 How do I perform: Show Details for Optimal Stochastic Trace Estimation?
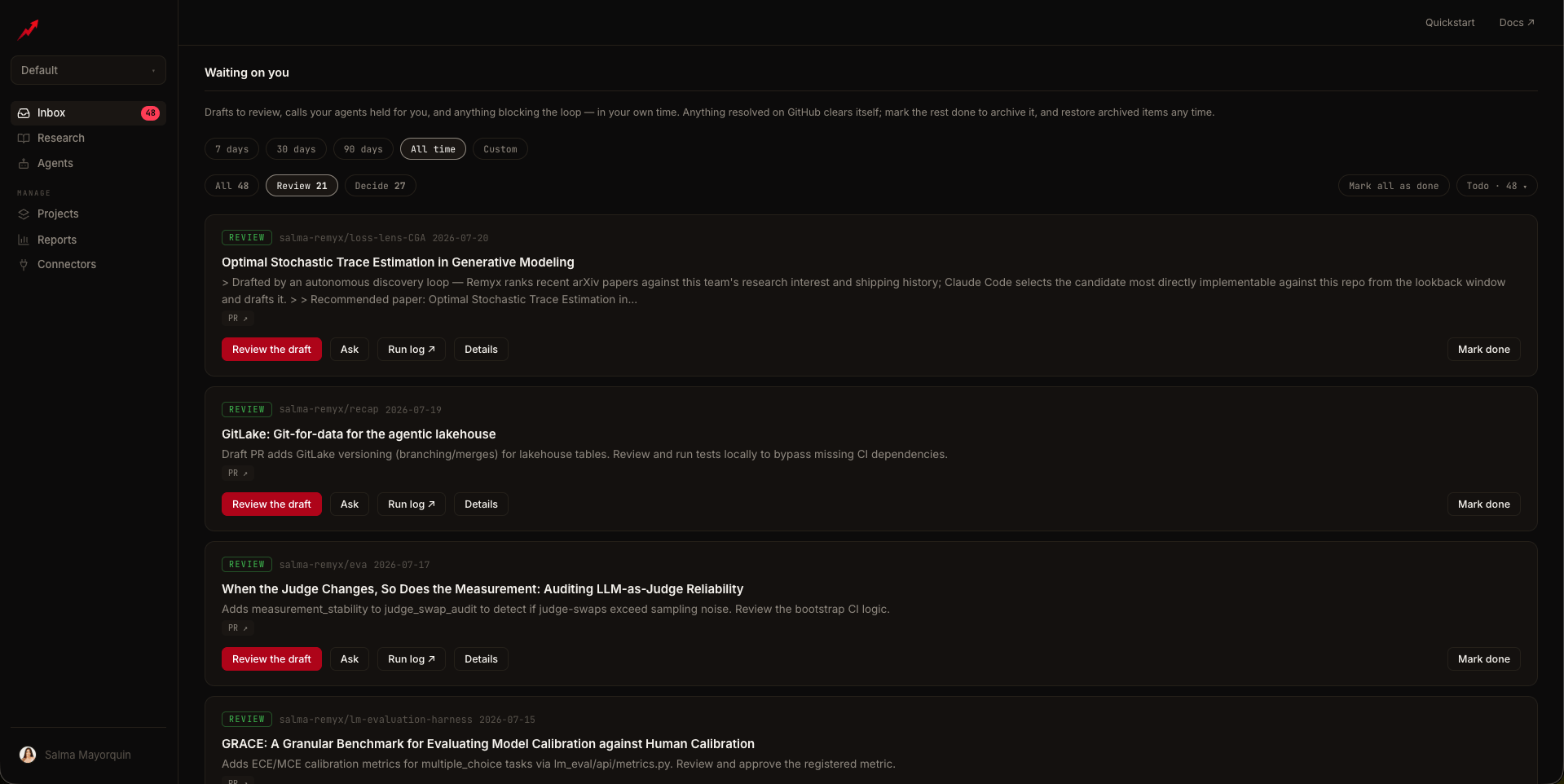point(481,350)
